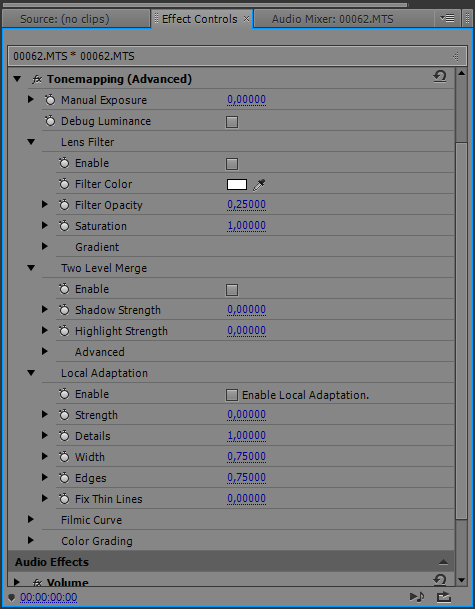Toggle stopwatch for Saturation
The image size is (475, 609).
(64, 226)
